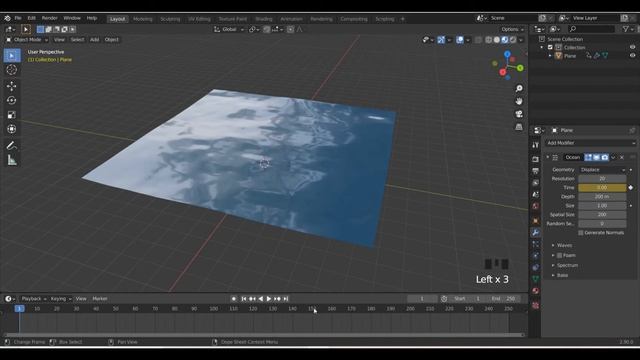Screen dimensions: 640x360
Task: Toggle Ocean modifier render display
Action: [x=604, y=158]
